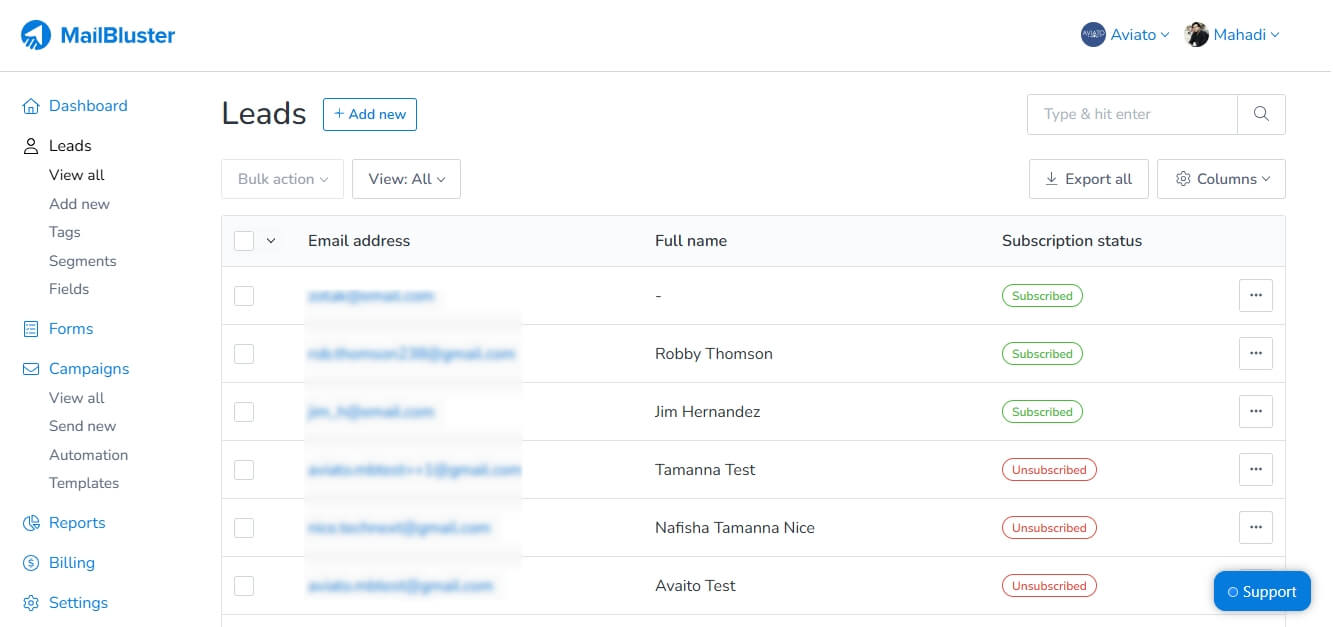
Task: Check the select-all leads checkbox
Action: coord(244,240)
